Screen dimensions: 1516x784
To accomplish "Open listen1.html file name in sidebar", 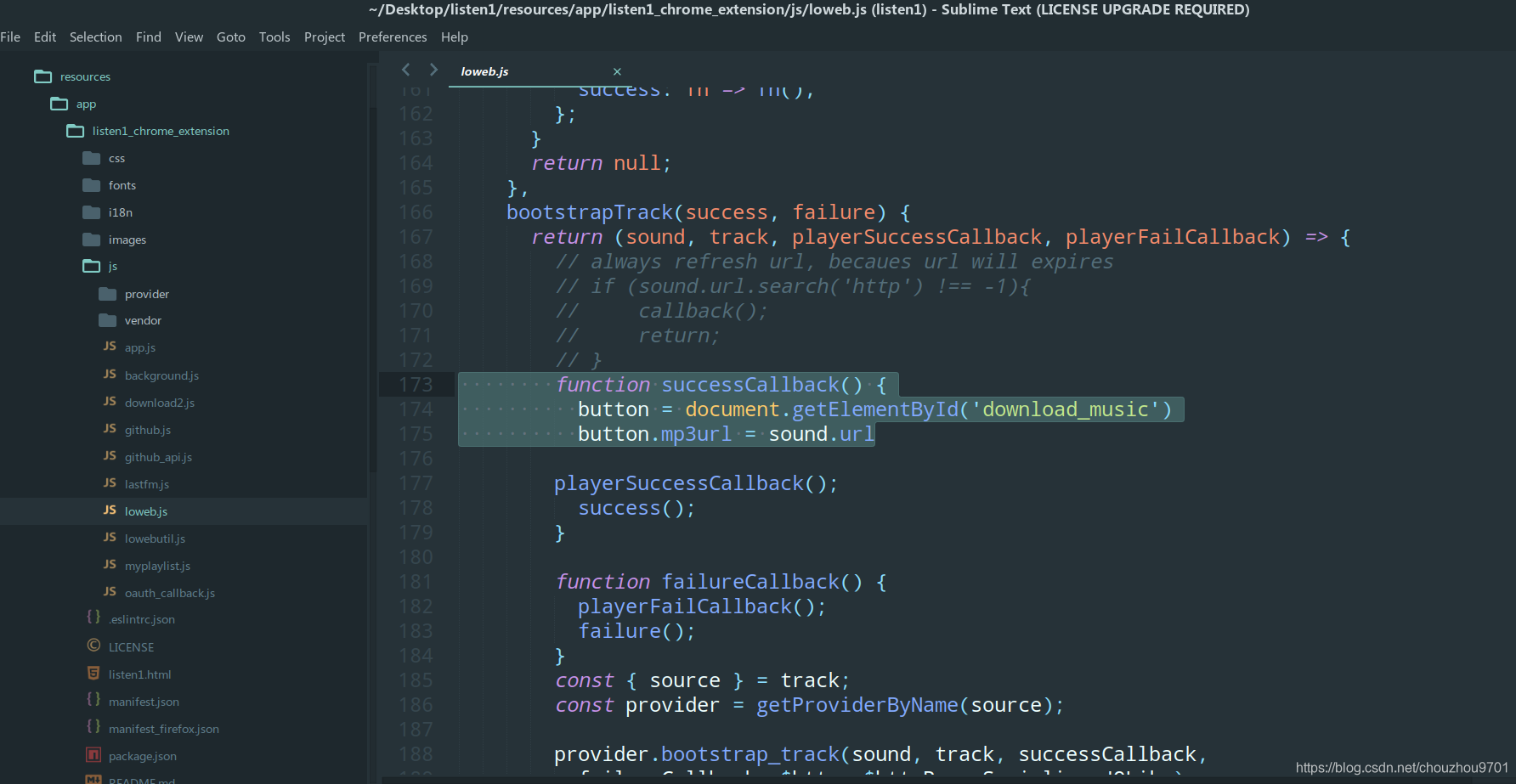I will tap(140, 674).
